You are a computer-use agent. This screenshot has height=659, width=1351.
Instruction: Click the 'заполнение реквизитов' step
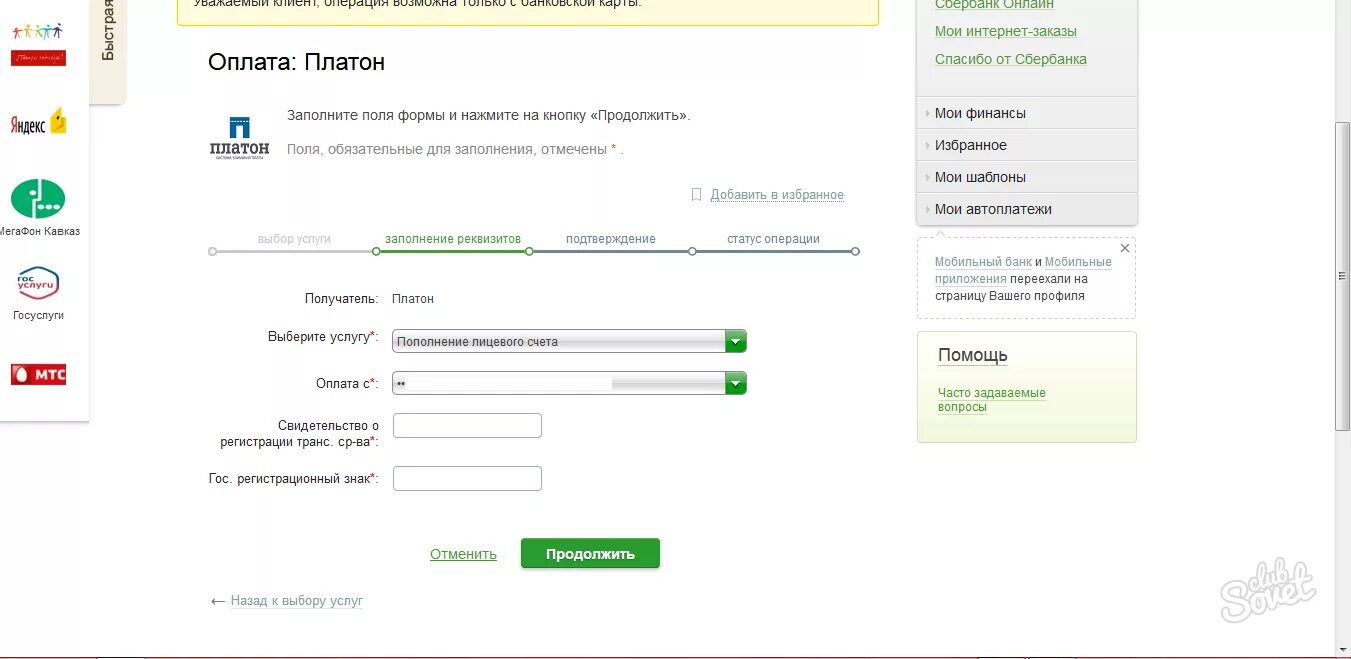coord(453,239)
